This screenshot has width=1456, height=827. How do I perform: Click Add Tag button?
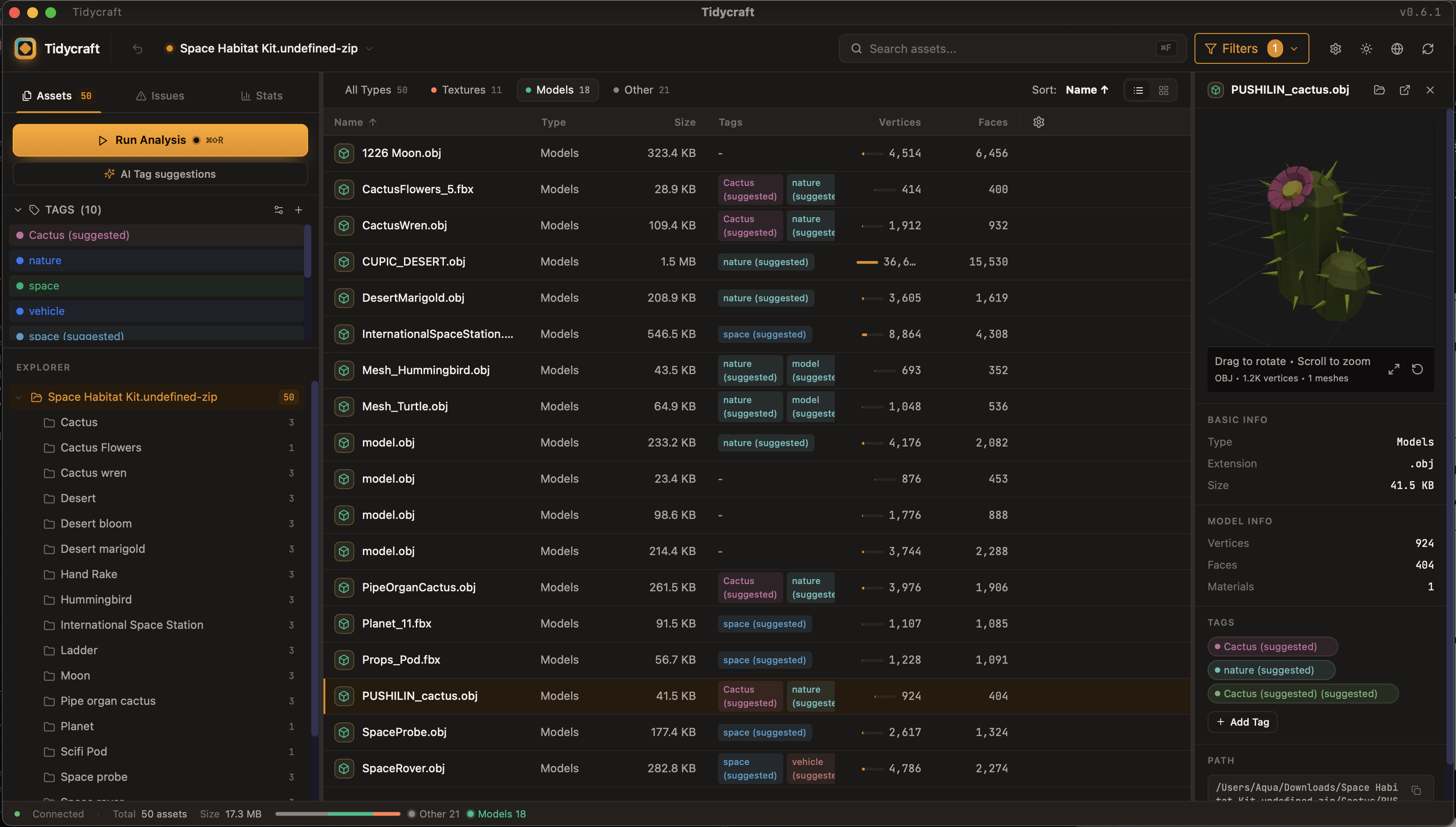[1242, 722]
